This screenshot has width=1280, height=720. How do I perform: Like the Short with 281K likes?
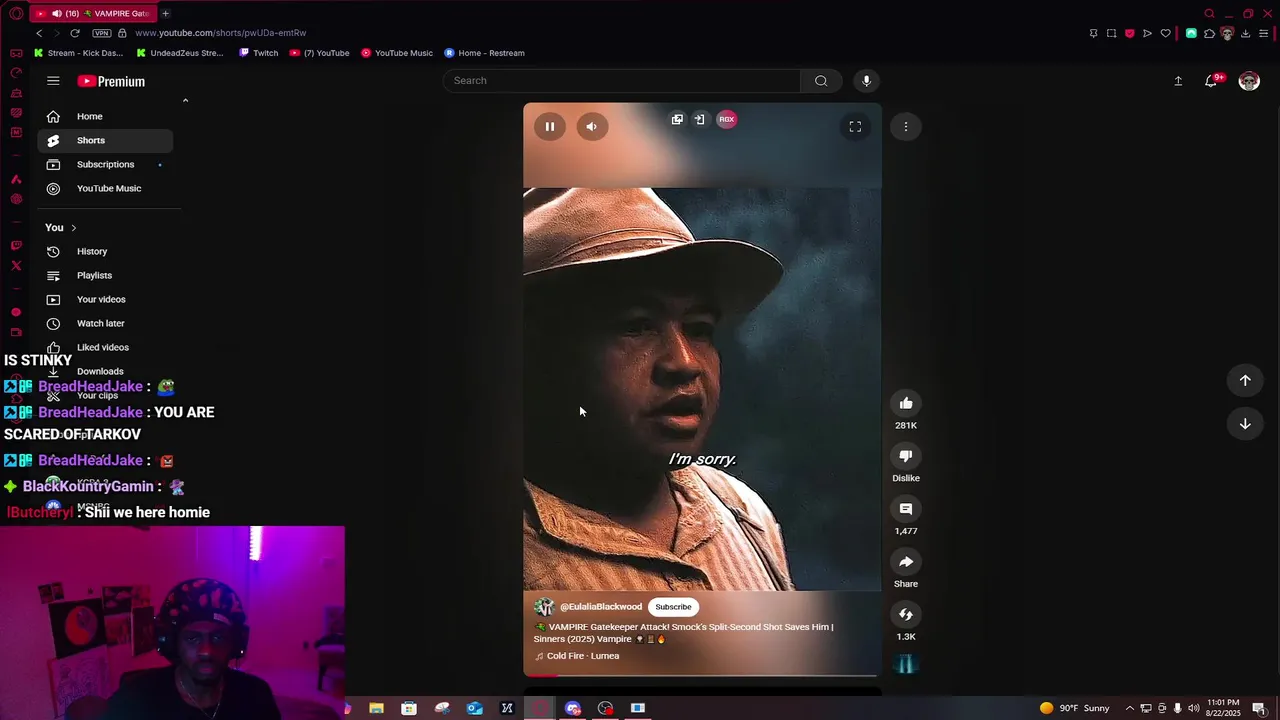pyautogui.click(x=906, y=403)
